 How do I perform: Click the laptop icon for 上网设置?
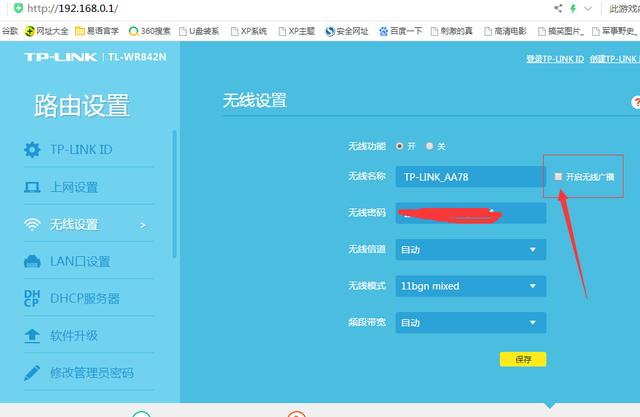pos(32,187)
